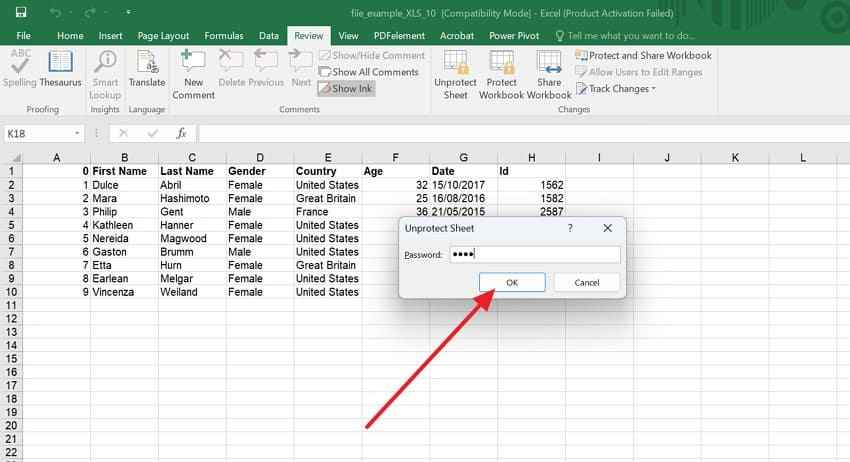
Task: Switch to the Home tab
Action: pos(70,36)
